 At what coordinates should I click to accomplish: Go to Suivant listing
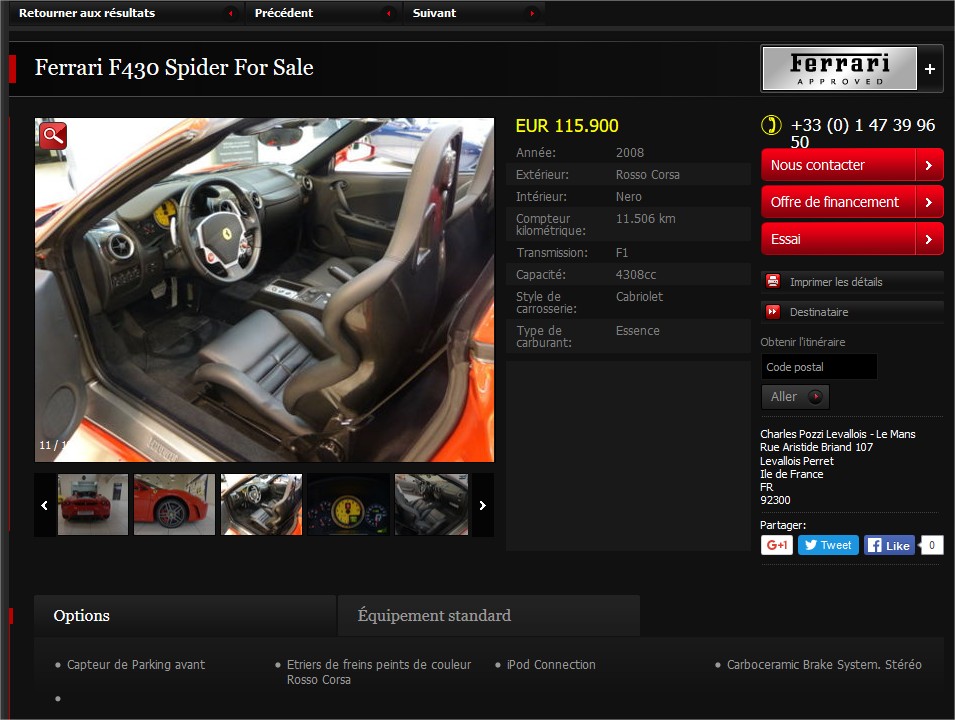(x=434, y=13)
